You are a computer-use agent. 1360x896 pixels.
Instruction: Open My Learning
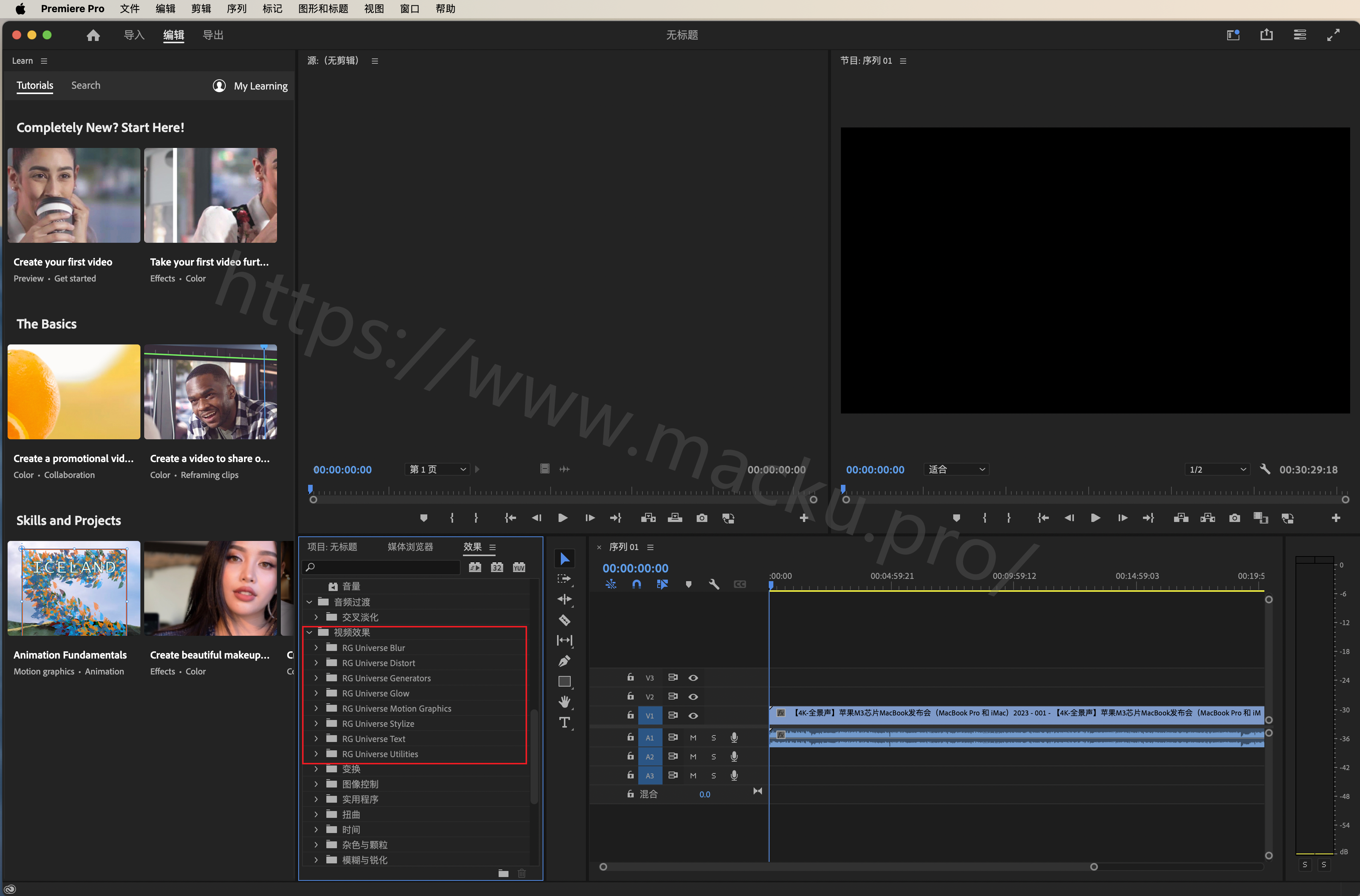[x=250, y=86]
